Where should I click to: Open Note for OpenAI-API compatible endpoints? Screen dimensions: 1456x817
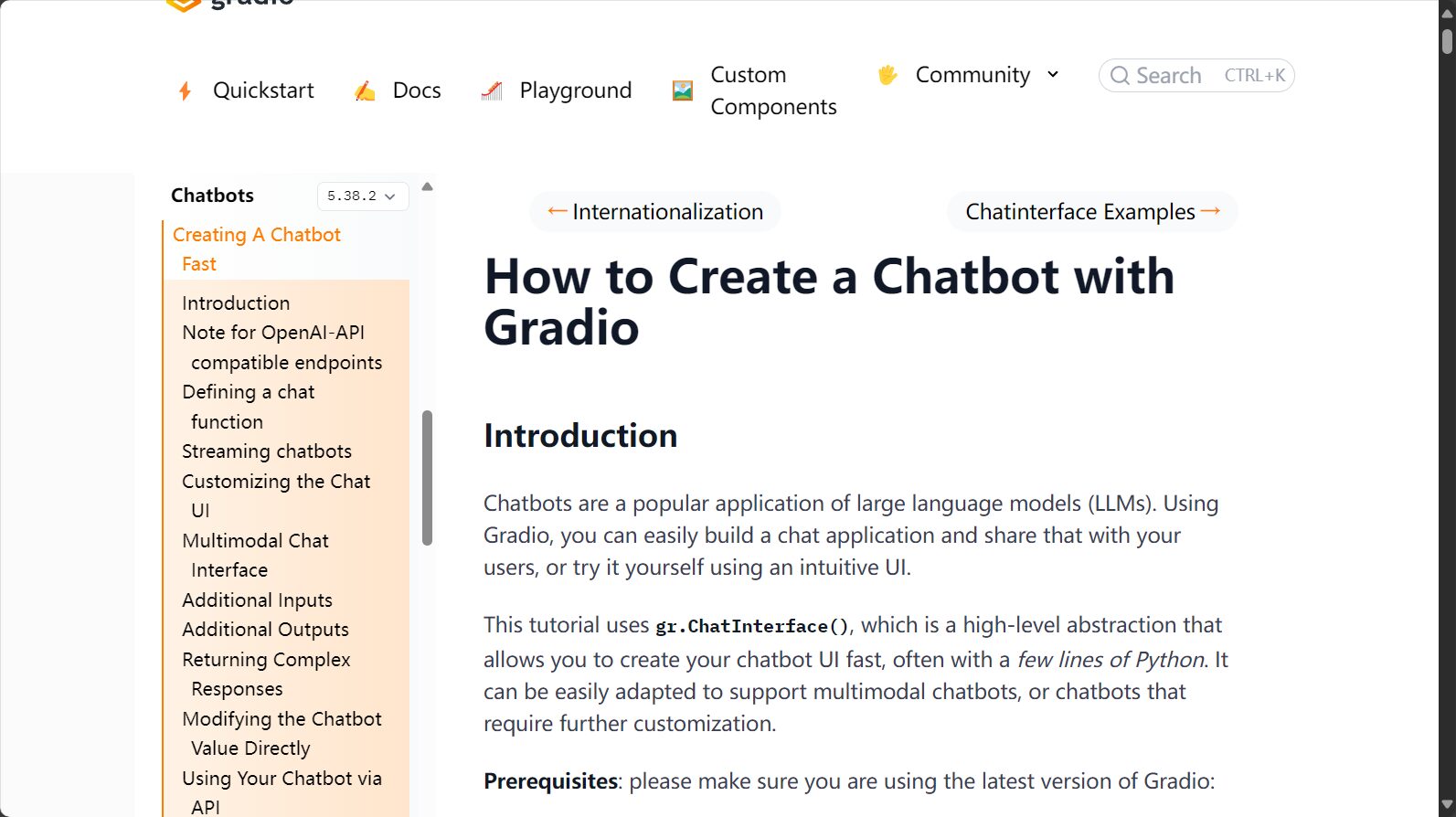click(282, 347)
